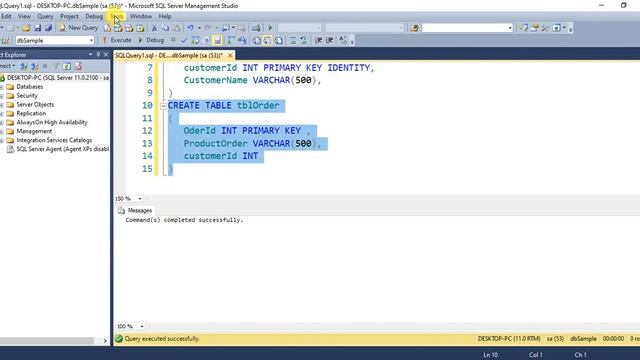The image size is (640, 360).
Task: Select SQL Server Agent tree item
Action: click(62, 149)
